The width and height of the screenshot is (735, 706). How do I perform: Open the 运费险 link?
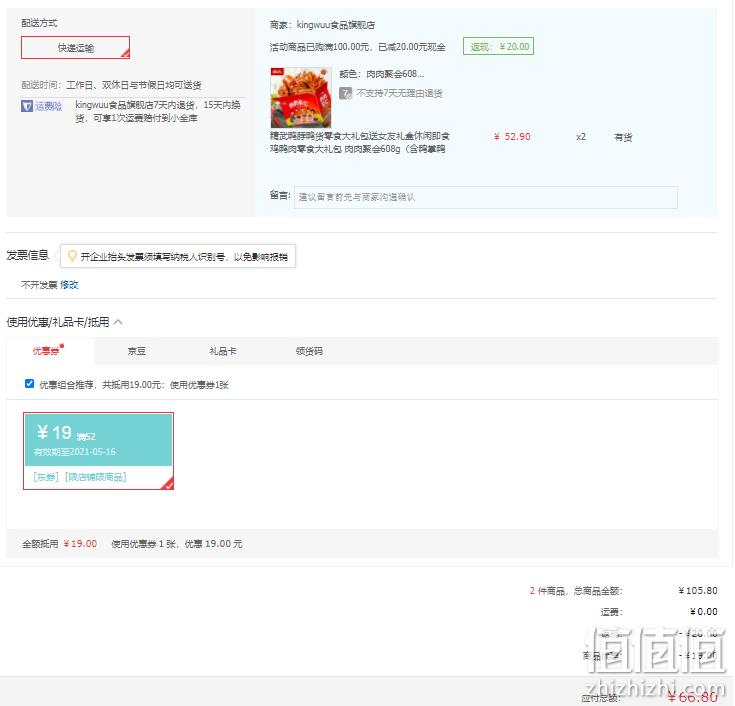click(x=48, y=106)
